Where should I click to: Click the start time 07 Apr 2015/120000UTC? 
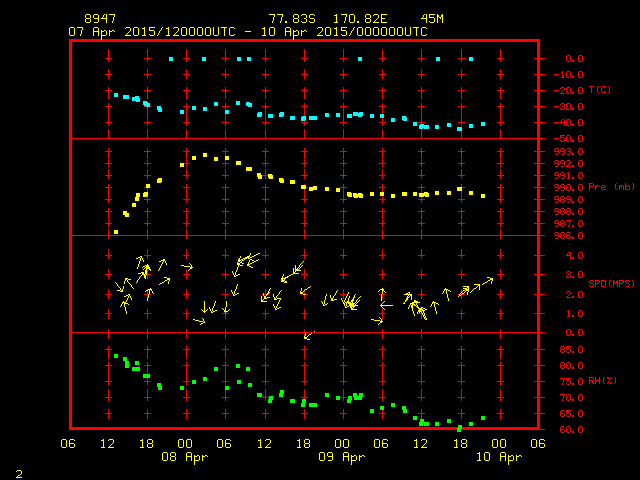pos(152,32)
